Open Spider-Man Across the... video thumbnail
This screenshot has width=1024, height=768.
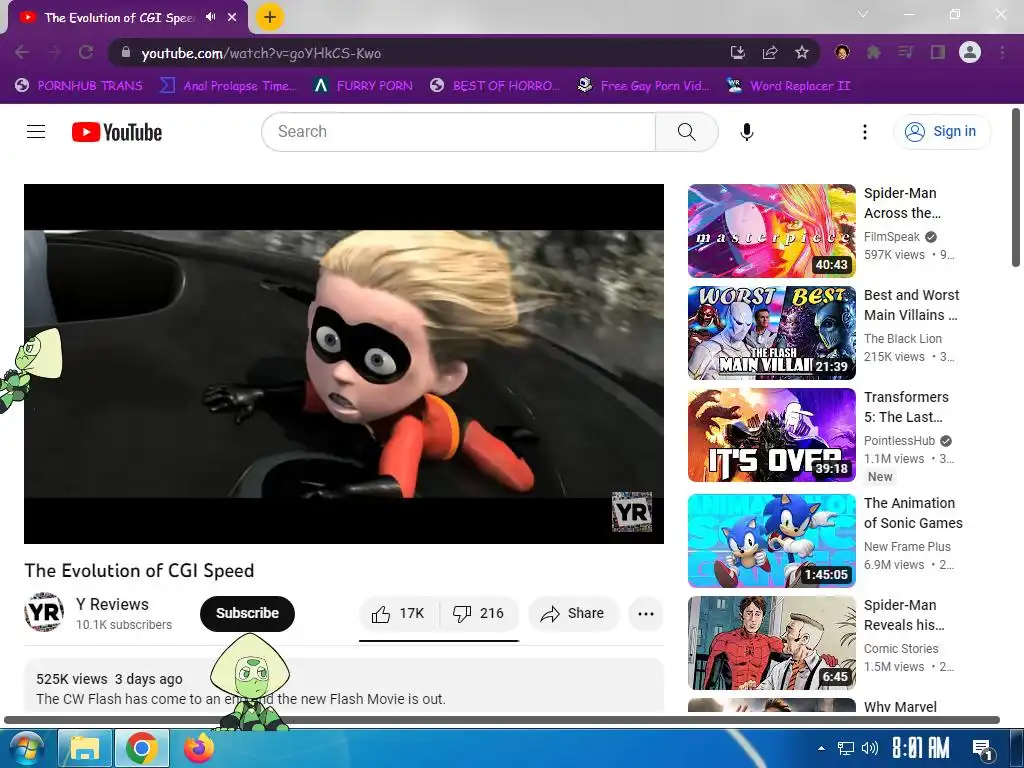point(772,231)
